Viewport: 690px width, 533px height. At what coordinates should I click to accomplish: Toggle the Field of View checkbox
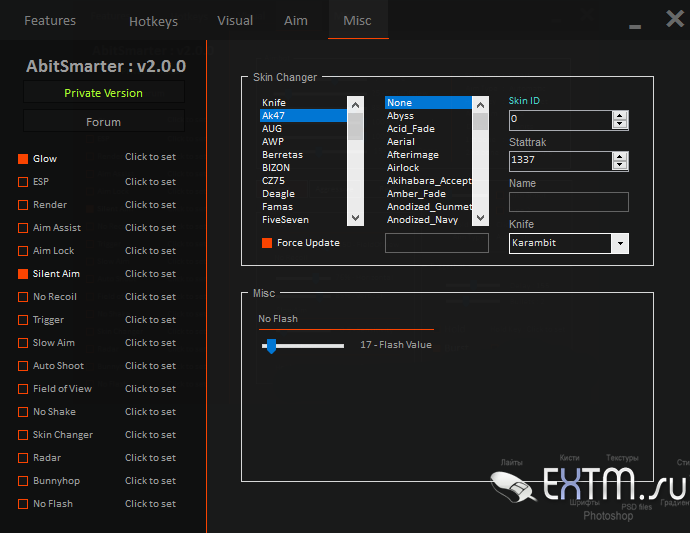tap(23, 389)
